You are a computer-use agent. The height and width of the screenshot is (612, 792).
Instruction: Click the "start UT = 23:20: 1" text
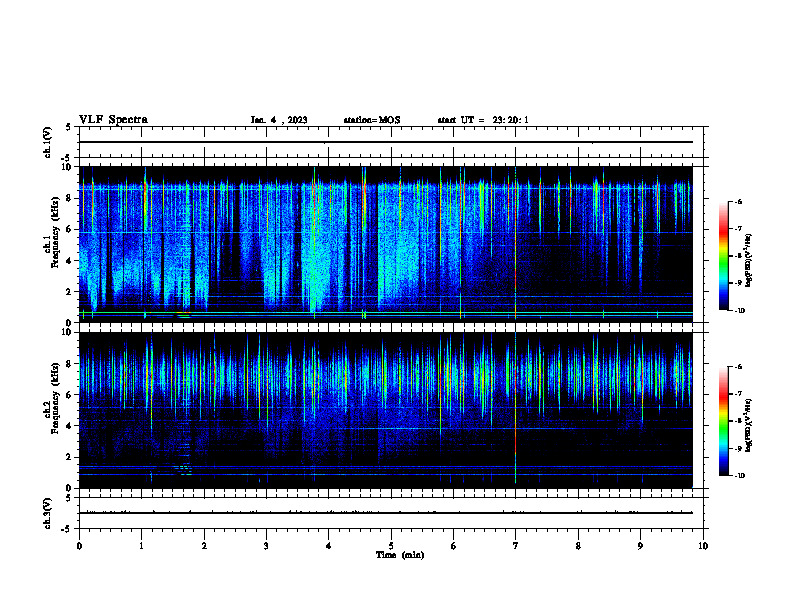tap(483, 120)
